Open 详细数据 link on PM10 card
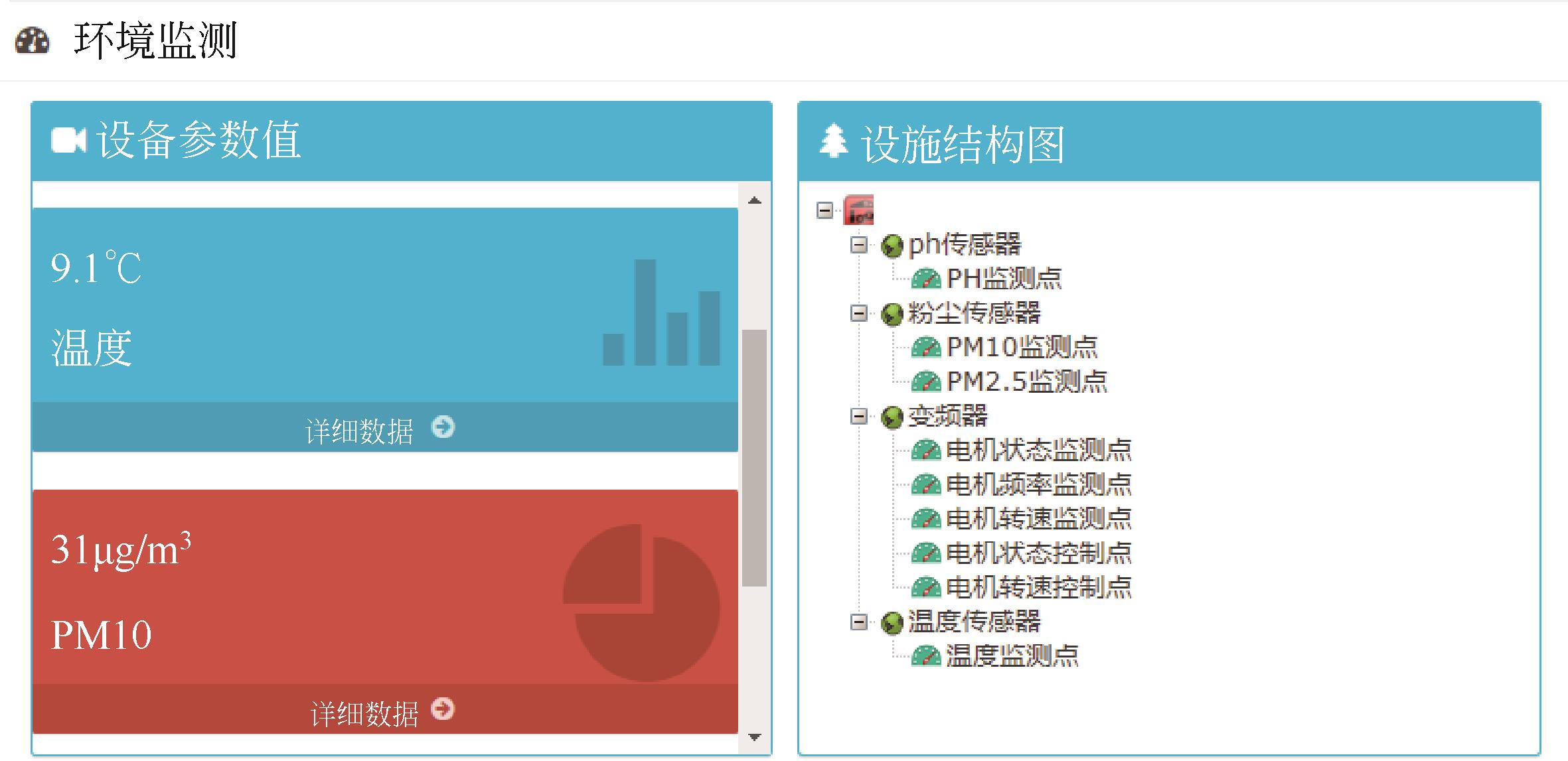The height and width of the screenshot is (761, 1568). (364, 714)
